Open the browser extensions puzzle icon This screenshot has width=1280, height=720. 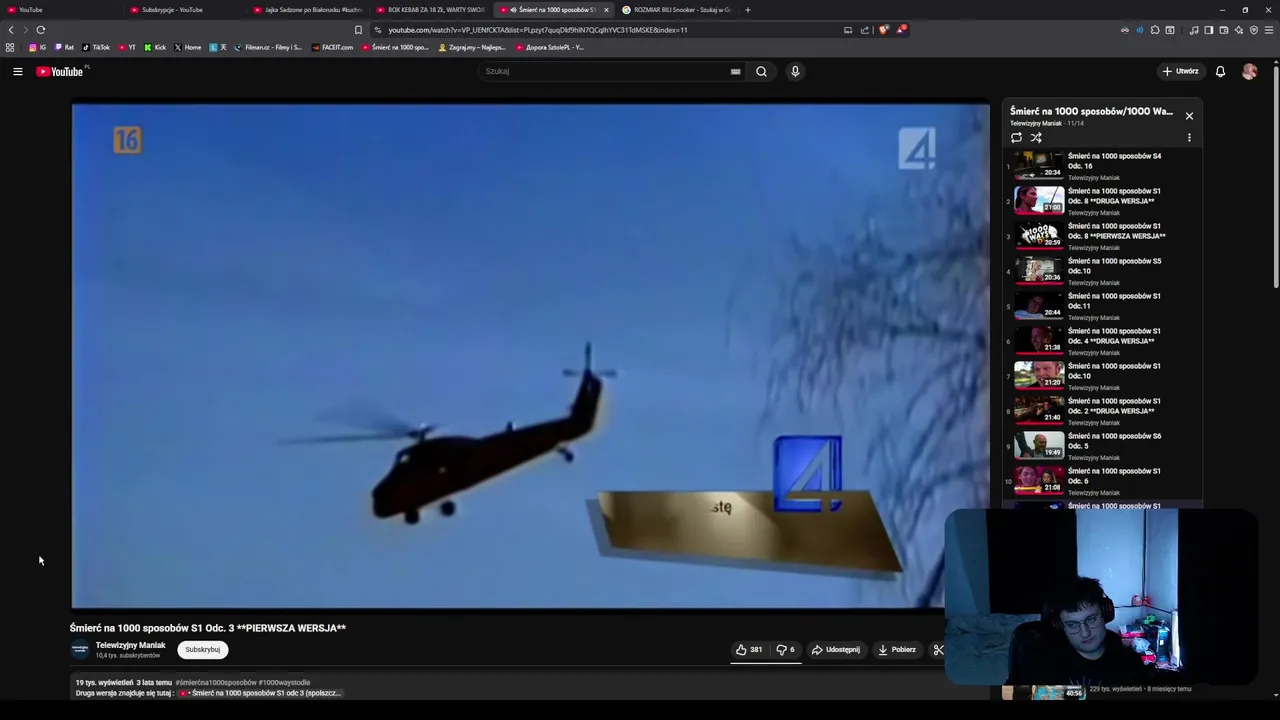click(x=1155, y=30)
